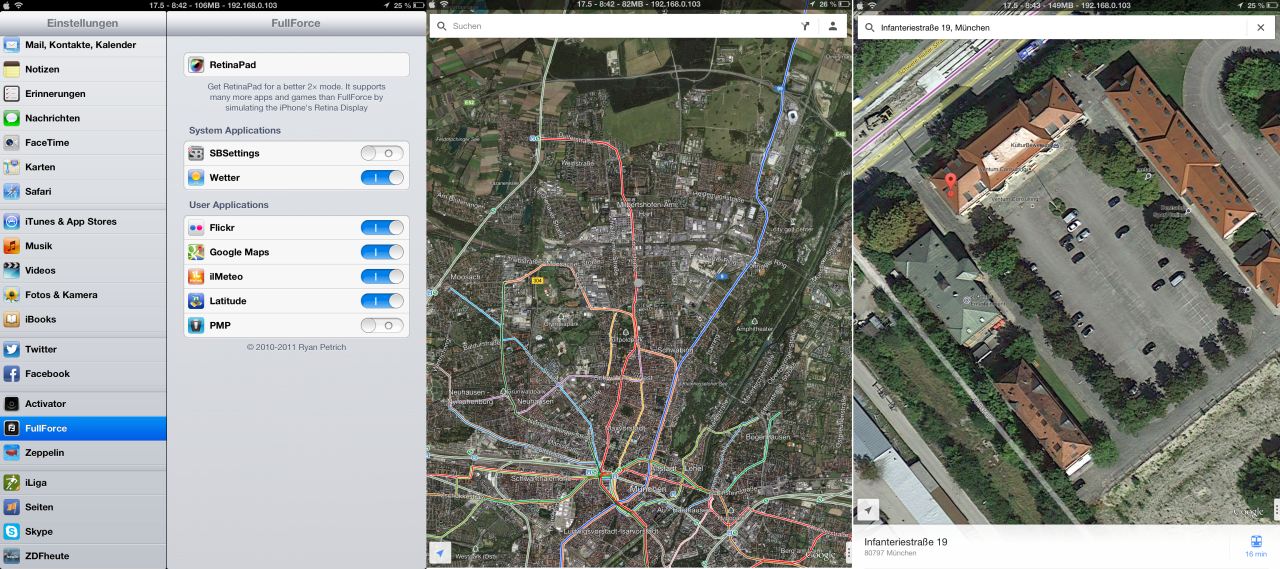Enable the SBSettings switch

click(x=382, y=153)
